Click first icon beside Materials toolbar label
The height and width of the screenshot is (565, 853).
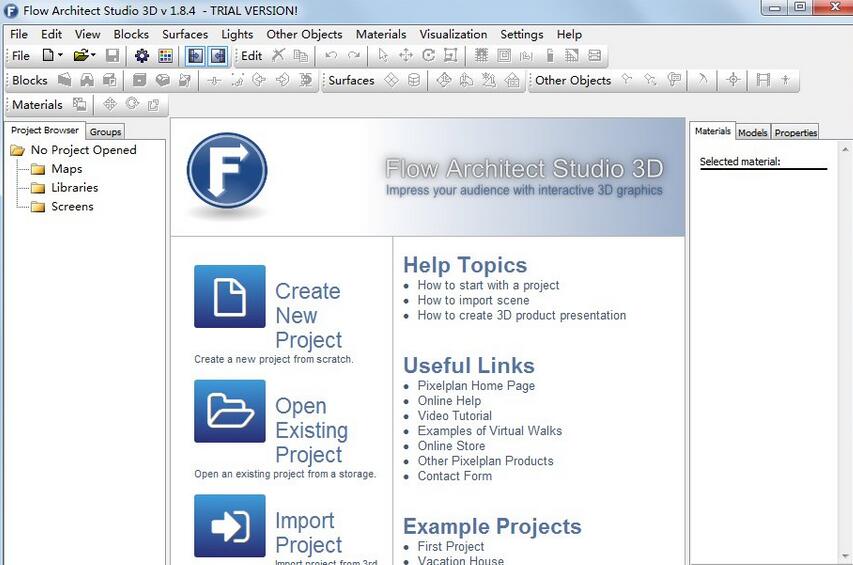point(79,104)
